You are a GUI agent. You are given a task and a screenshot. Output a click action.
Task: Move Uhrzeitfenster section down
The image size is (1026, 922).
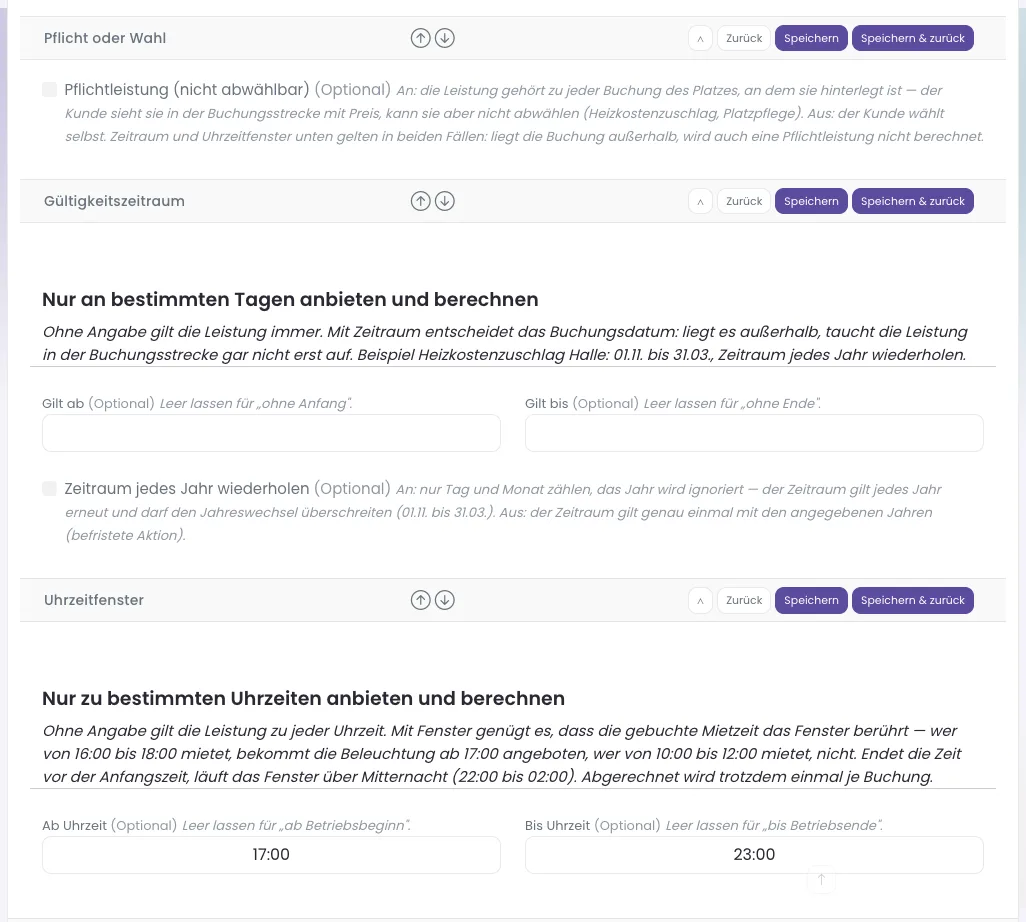coord(445,600)
